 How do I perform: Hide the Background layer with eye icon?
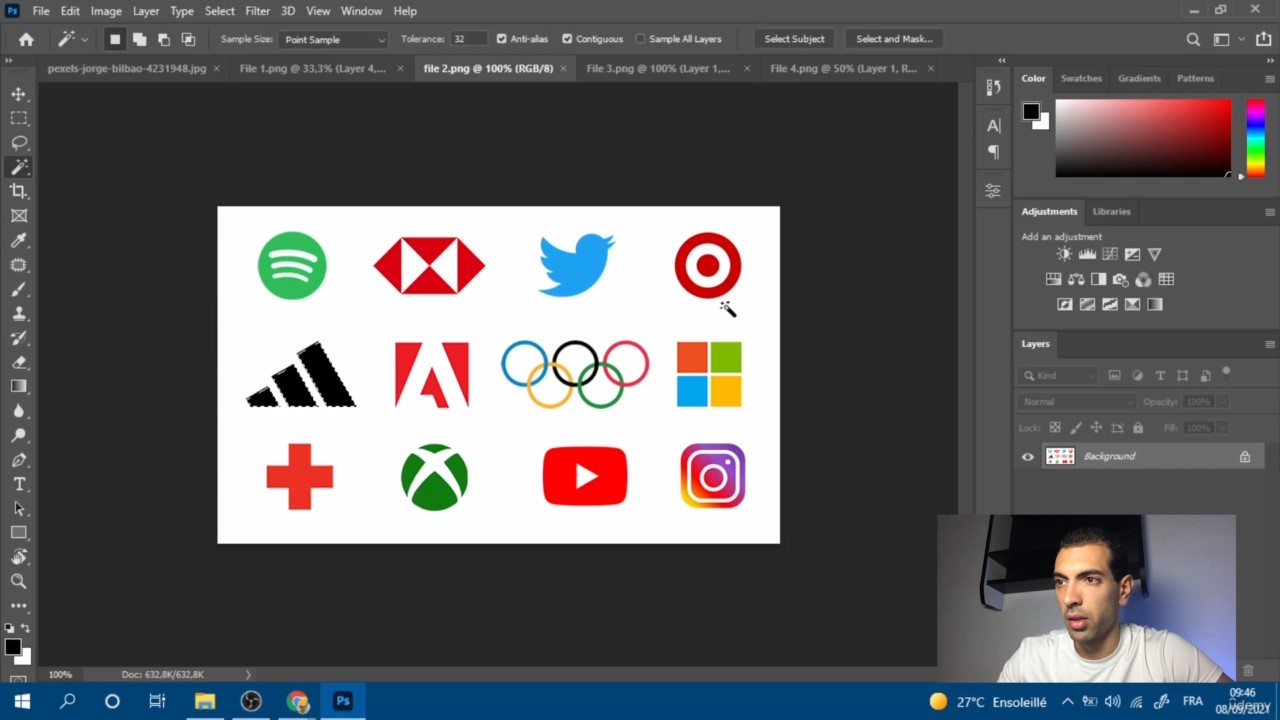(1027, 457)
